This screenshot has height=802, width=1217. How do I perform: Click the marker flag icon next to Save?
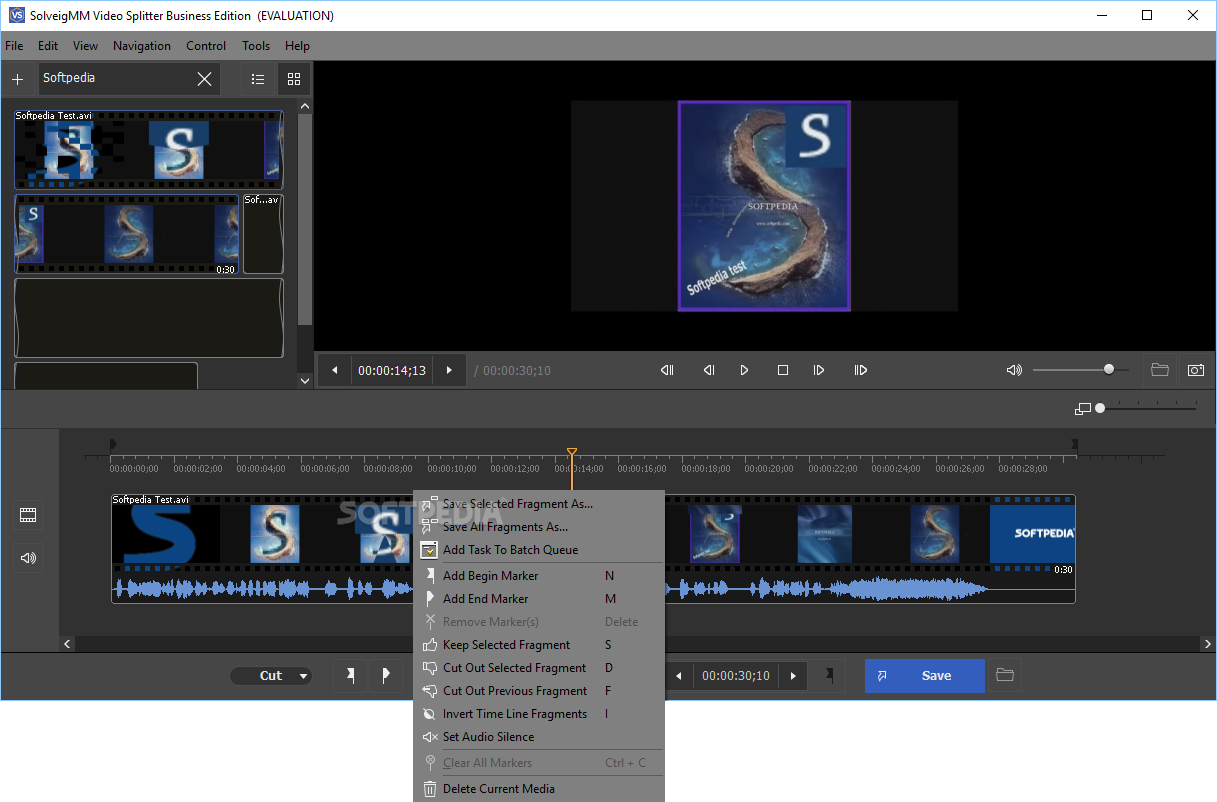[x=829, y=676]
